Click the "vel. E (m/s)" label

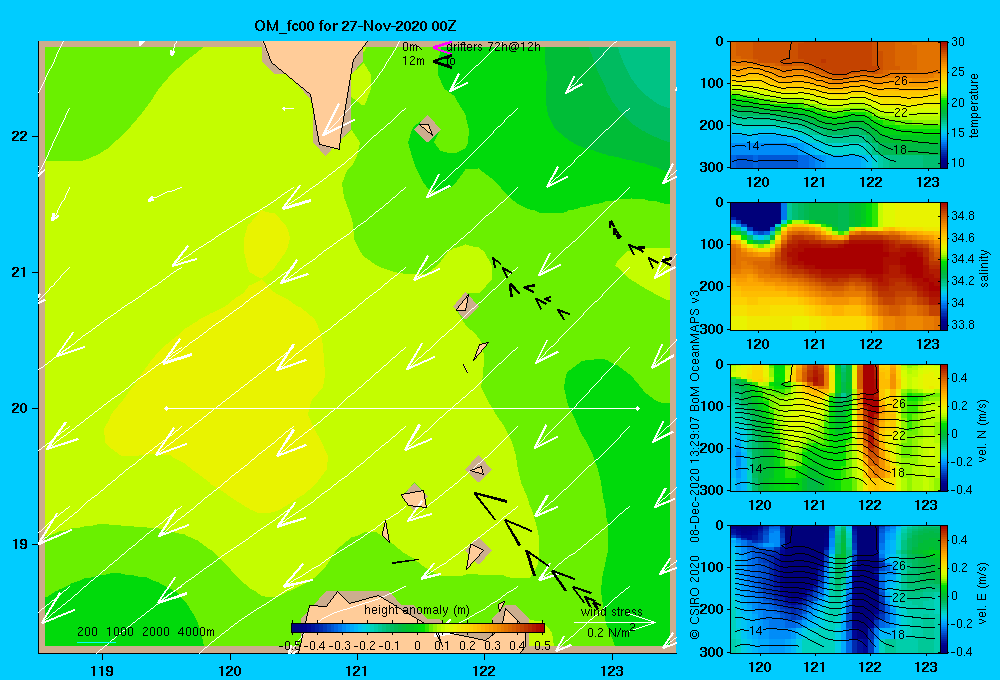[x=983, y=592]
